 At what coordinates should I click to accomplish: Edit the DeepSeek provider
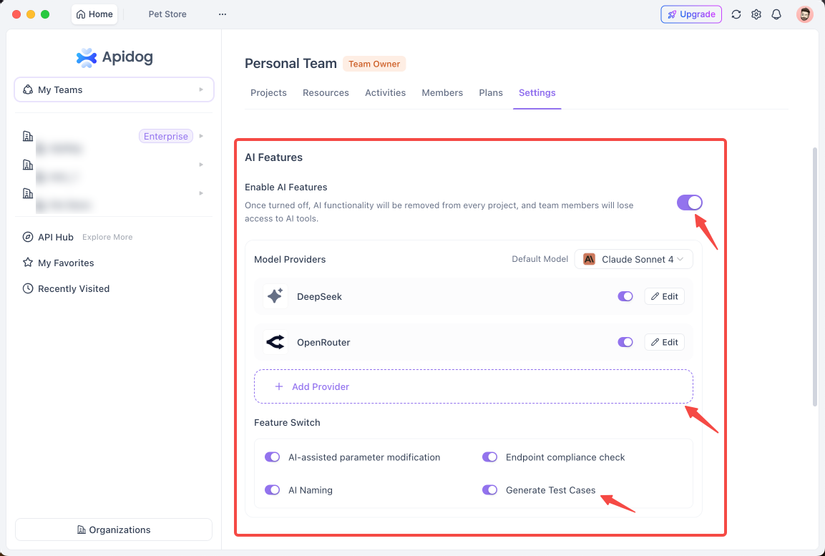665,297
